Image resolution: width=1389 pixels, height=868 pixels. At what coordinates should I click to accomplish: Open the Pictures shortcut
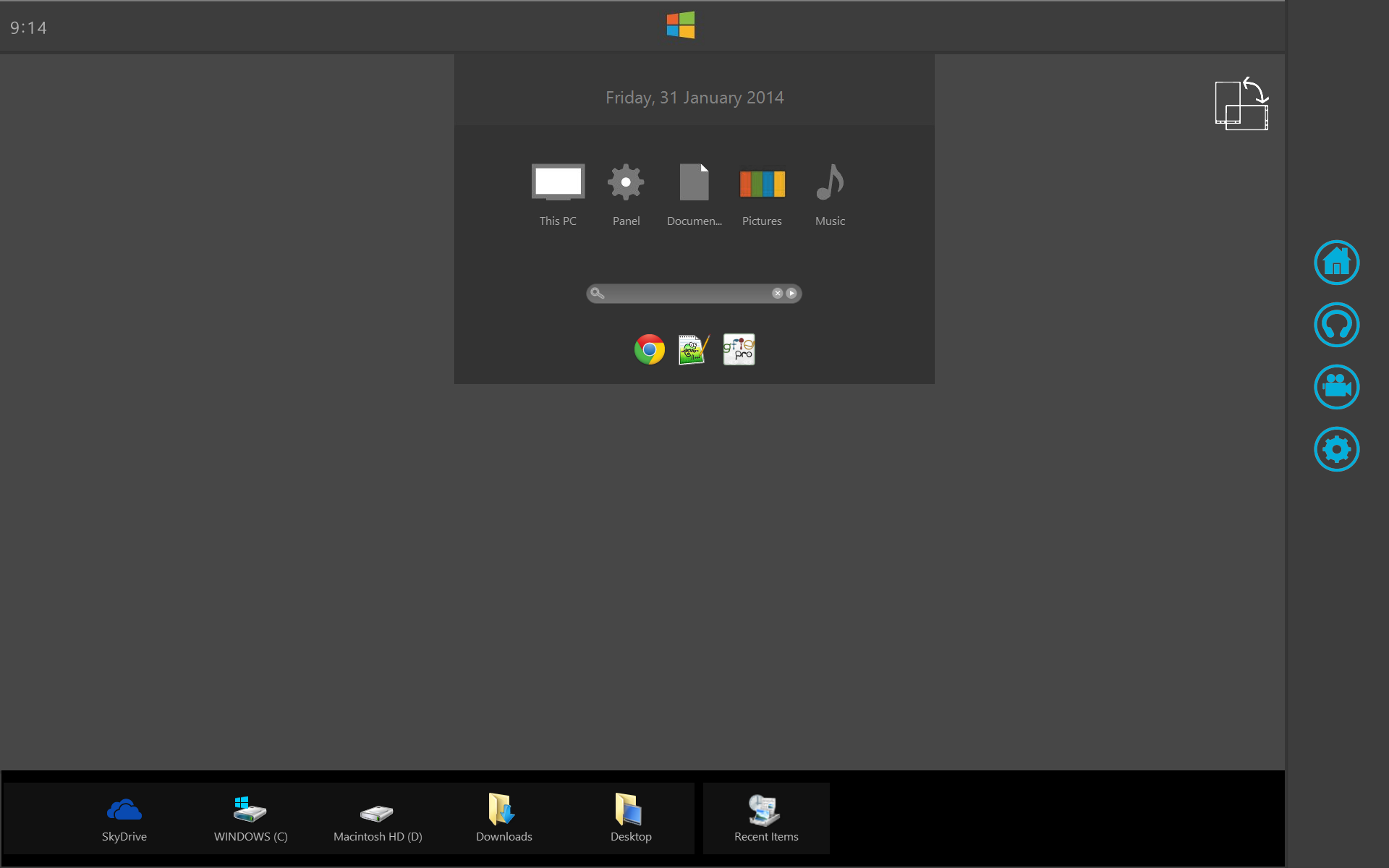click(x=762, y=184)
